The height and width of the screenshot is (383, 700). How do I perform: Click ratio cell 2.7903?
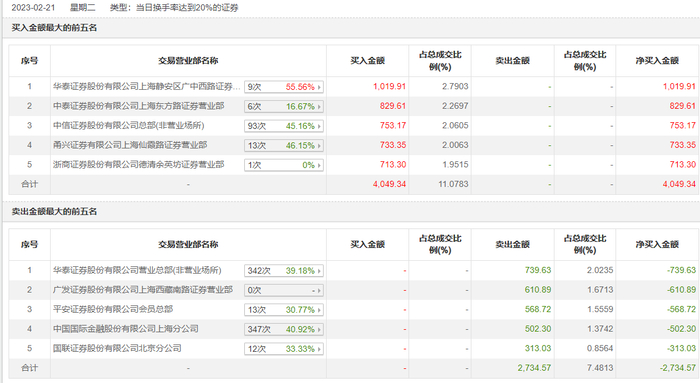(x=455, y=87)
